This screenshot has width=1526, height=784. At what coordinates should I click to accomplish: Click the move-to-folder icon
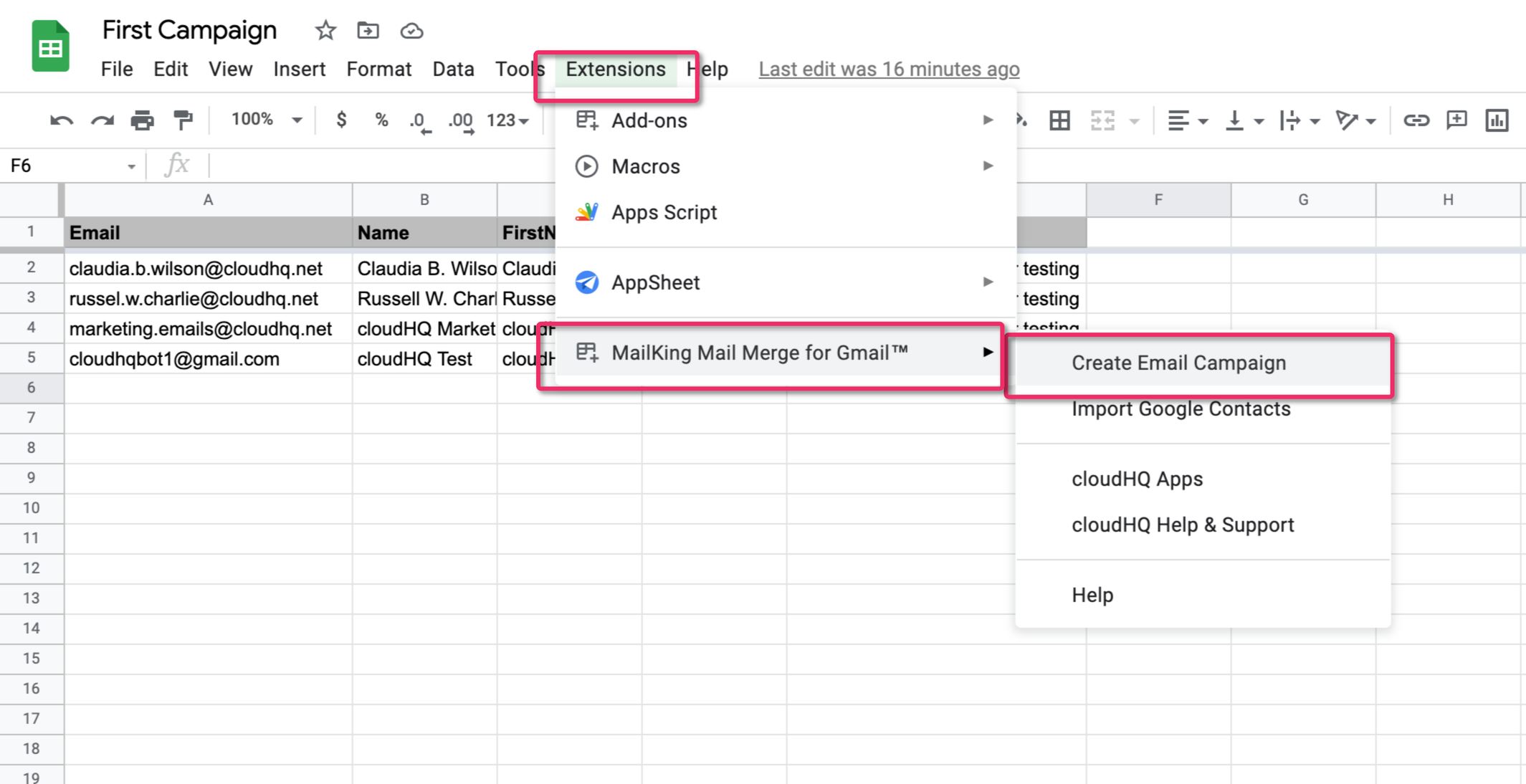[x=368, y=30]
